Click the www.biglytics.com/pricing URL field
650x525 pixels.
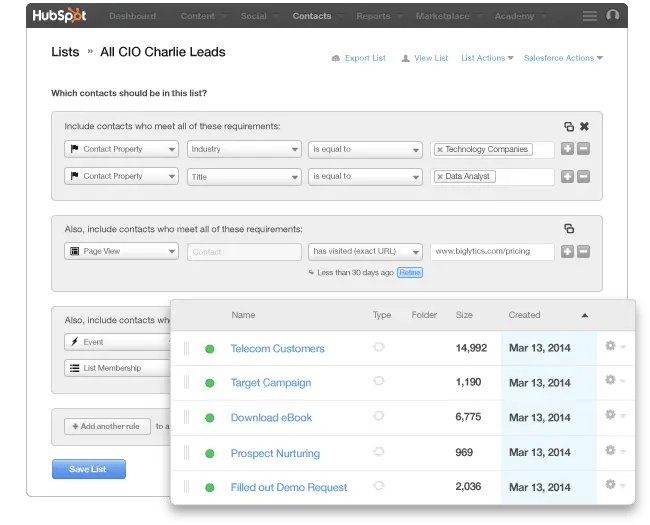pos(491,251)
